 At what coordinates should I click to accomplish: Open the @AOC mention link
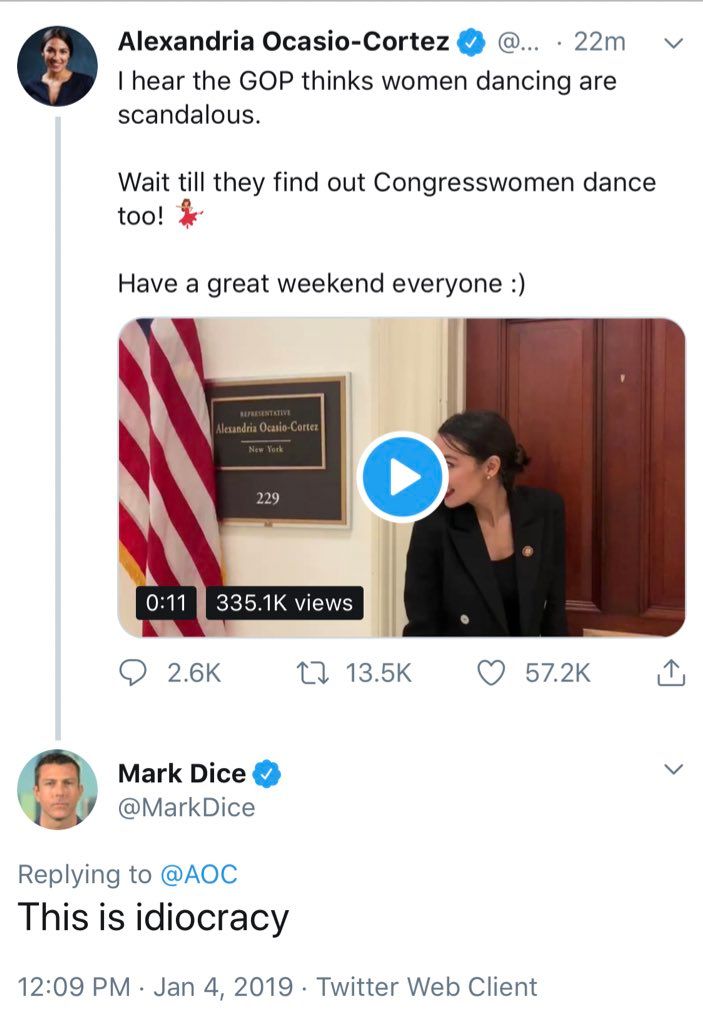pyautogui.click(x=199, y=874)
